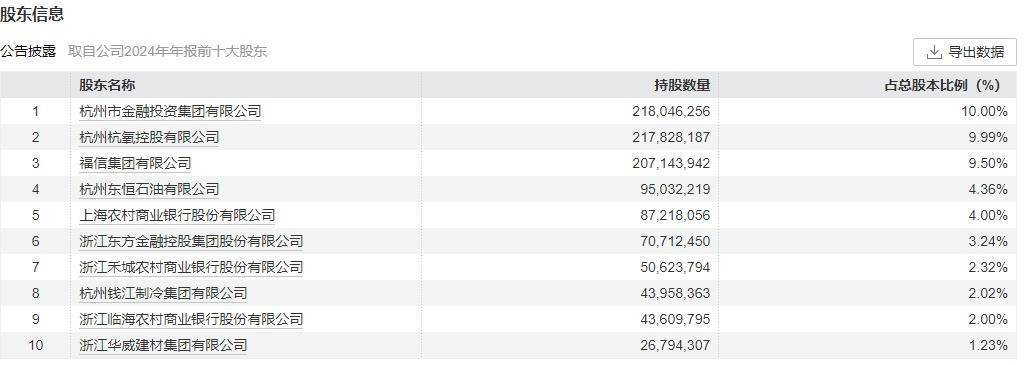Select row number 10 cell
The image size is (1029, 365).
[35, 345]
